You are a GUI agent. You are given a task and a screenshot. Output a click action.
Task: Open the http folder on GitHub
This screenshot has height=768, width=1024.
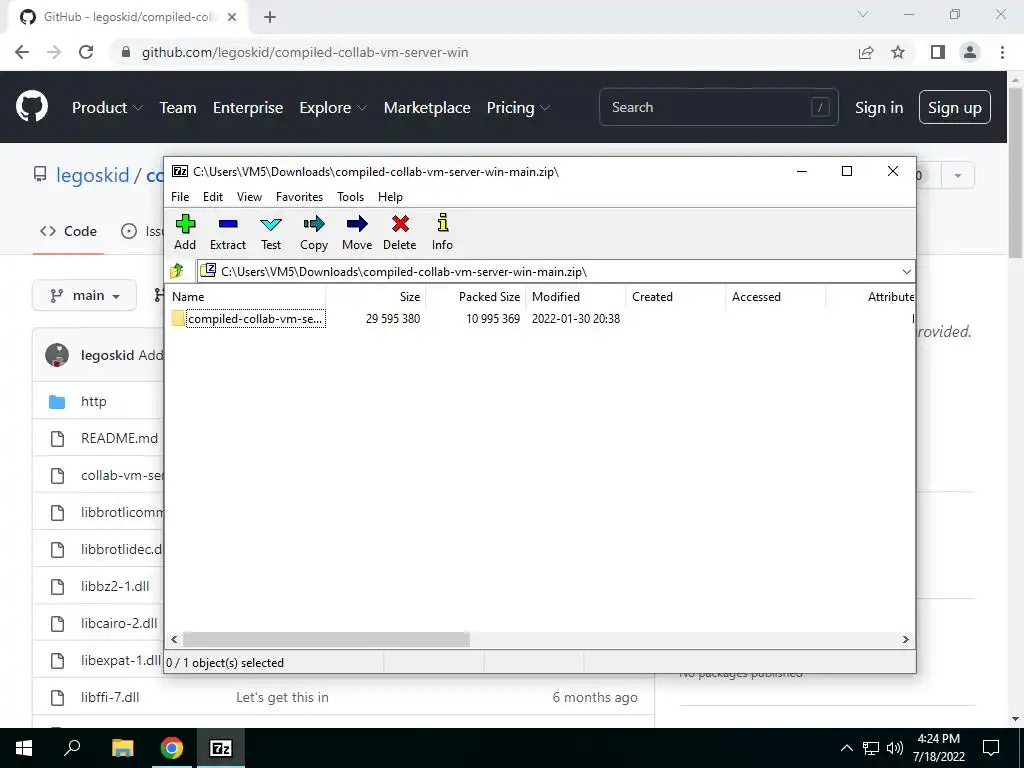[x=93, y=401]
